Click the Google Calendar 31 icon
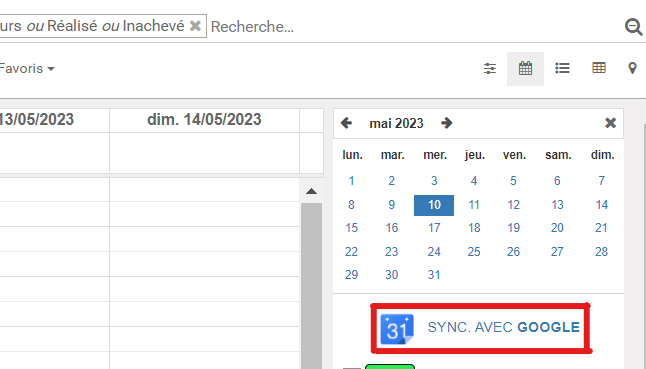Viewport: 646px width, 369px height. tap(397, 329)
